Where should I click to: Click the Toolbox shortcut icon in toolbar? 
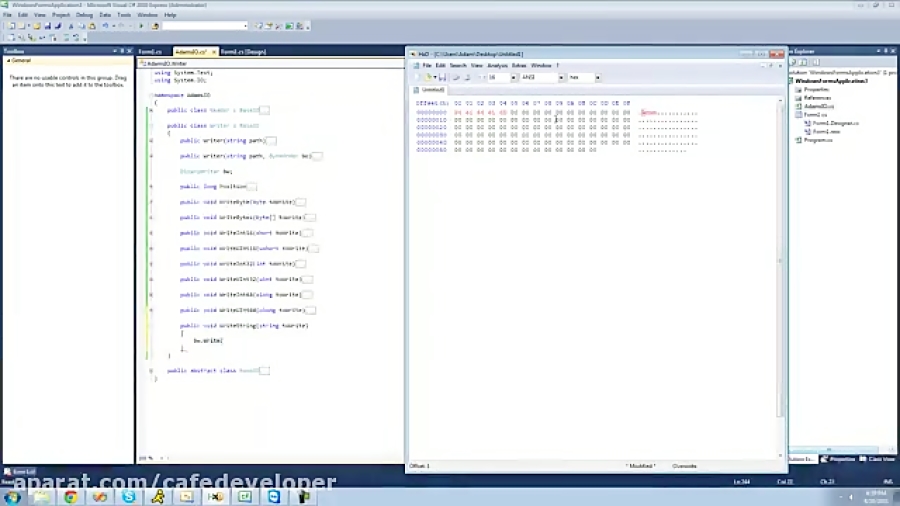pyautogui.click(x=279, y=26)
